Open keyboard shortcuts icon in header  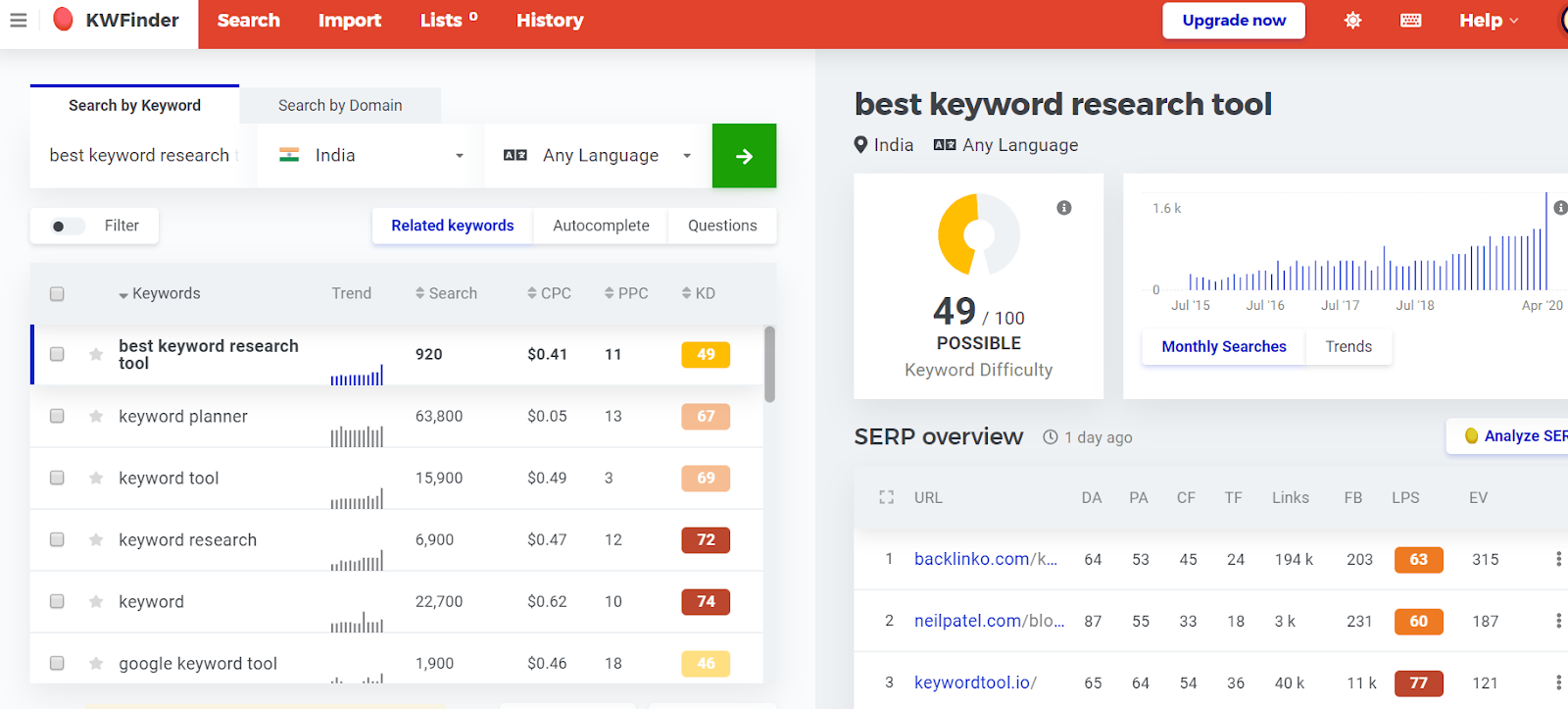pos(1411,21)
